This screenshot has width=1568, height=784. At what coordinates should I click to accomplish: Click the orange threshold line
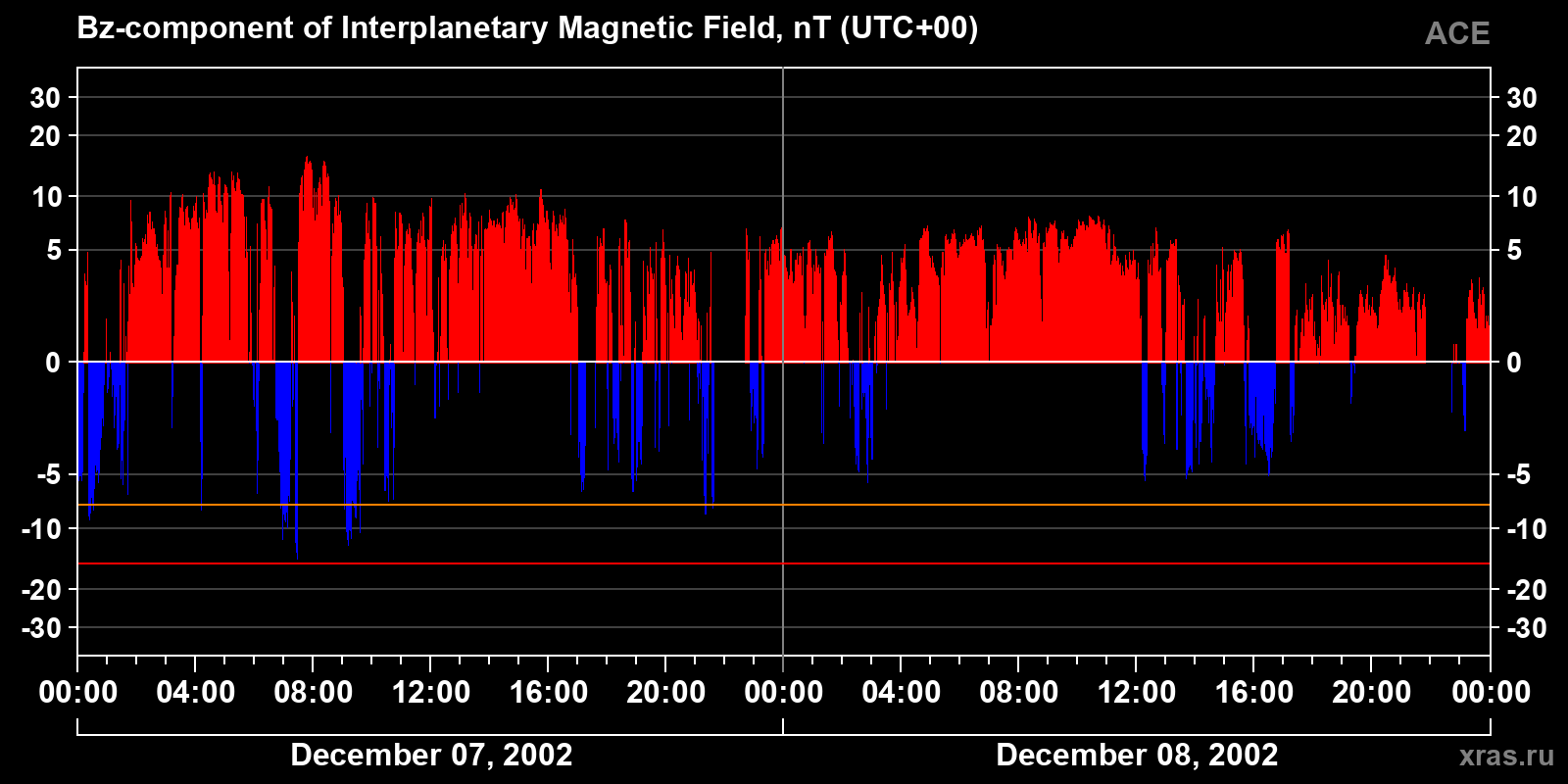784,505
